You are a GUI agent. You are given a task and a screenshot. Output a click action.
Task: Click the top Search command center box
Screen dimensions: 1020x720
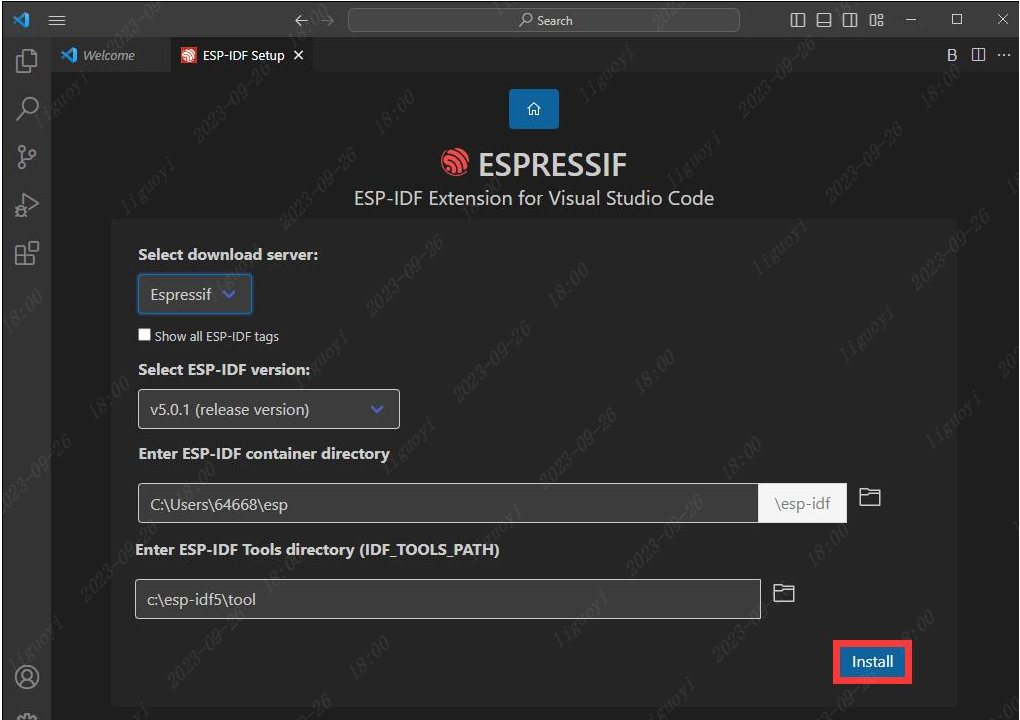click(544, 20)
